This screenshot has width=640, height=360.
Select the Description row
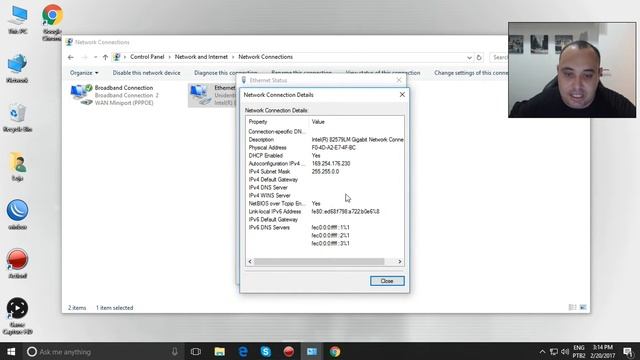click(325, 139)
